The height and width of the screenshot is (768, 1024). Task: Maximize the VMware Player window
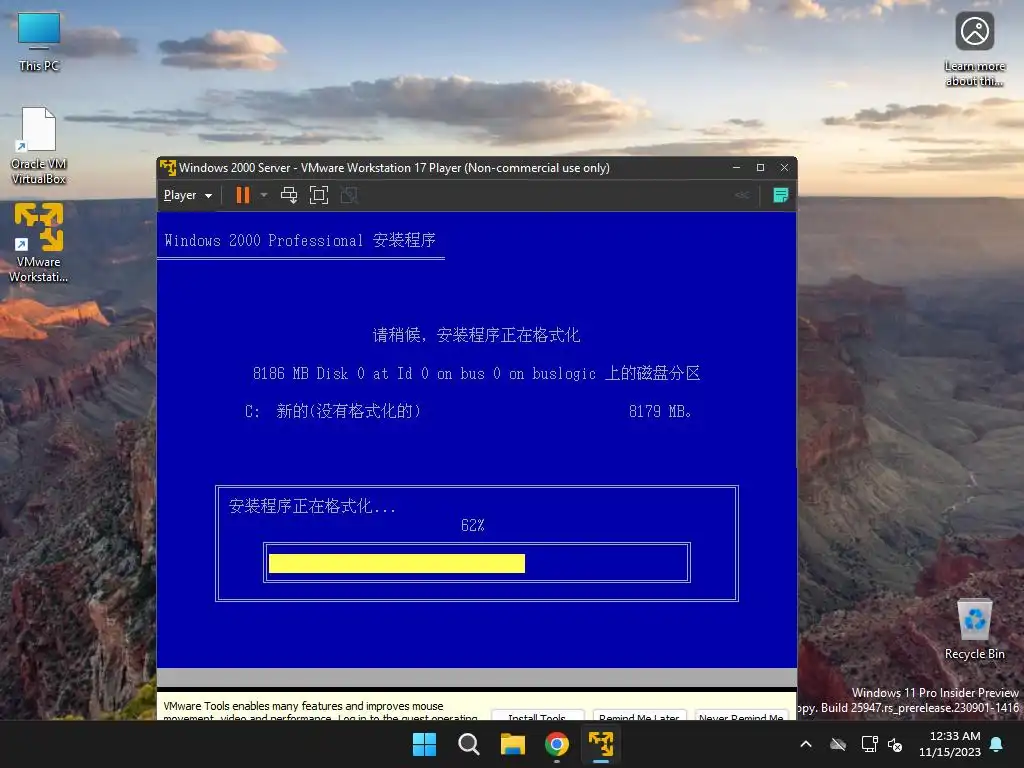tap(760, 168)
